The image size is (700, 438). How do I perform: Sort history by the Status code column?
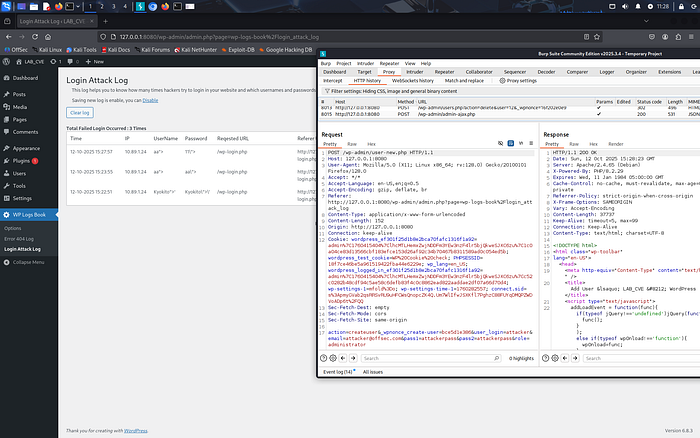pyautogui.click(x=649, y=102)
